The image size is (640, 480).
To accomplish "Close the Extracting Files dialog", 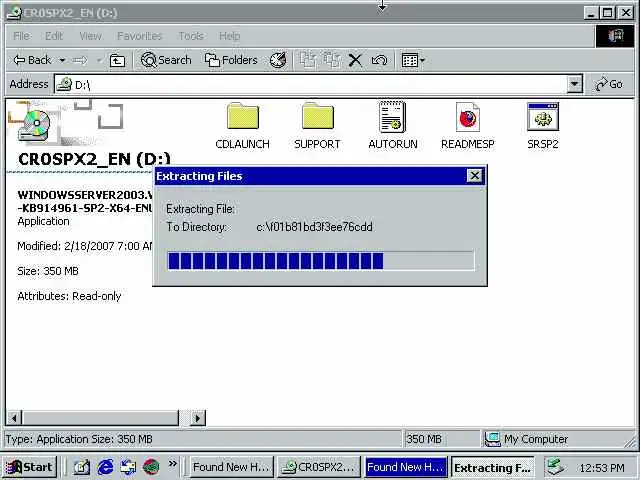I will tap(474, 176).
